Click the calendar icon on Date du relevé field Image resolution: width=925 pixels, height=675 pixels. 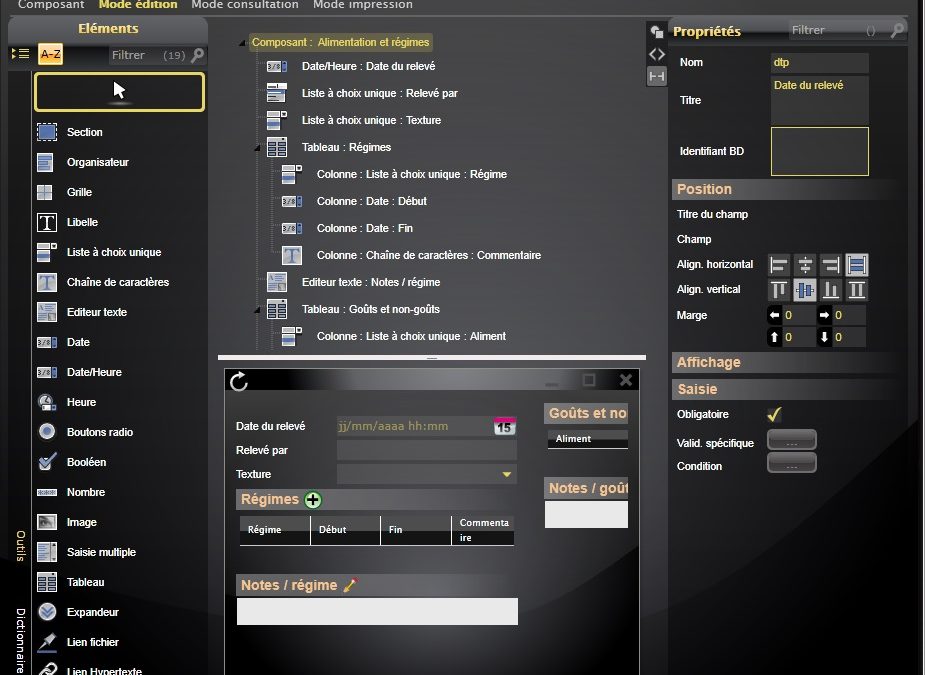504,425
